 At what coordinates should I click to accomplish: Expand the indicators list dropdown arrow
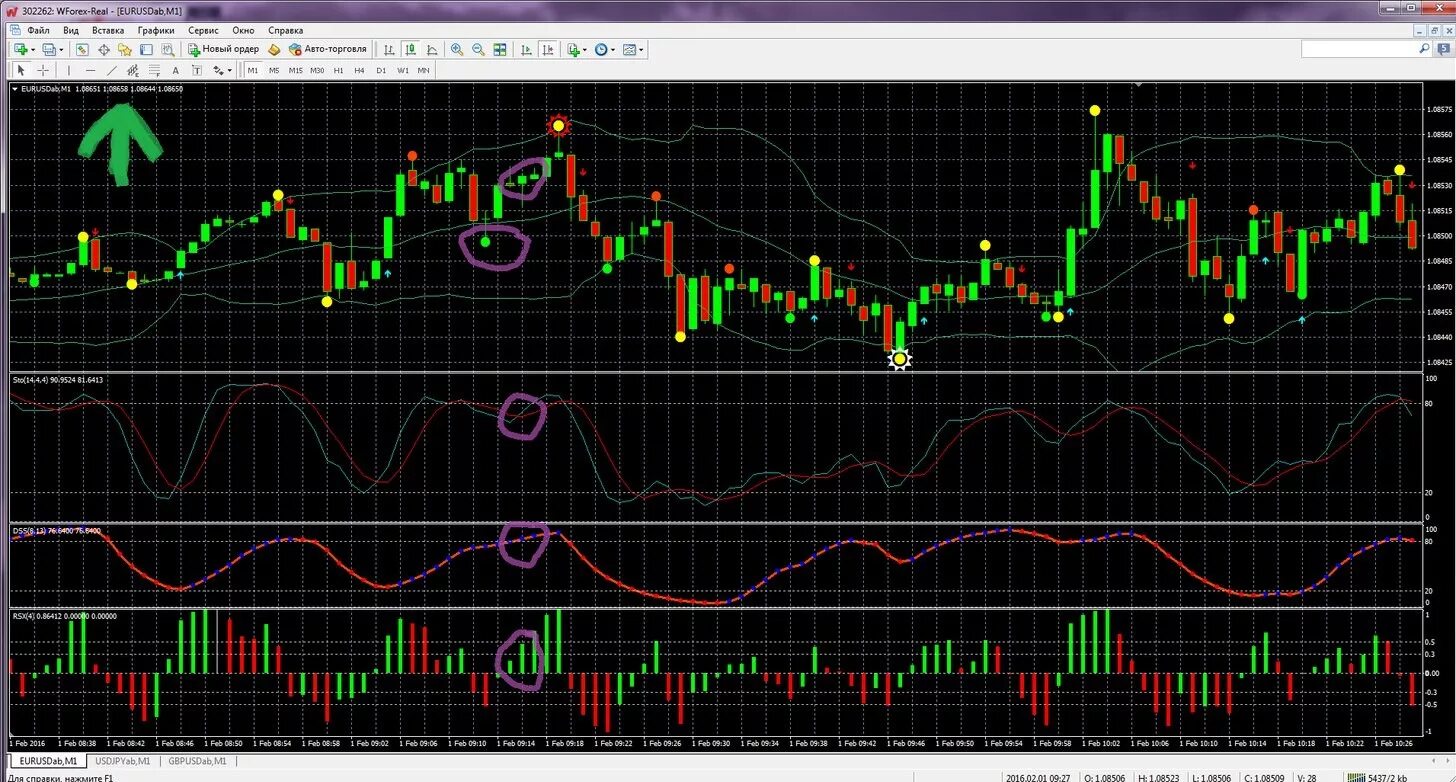coord(586,49)
